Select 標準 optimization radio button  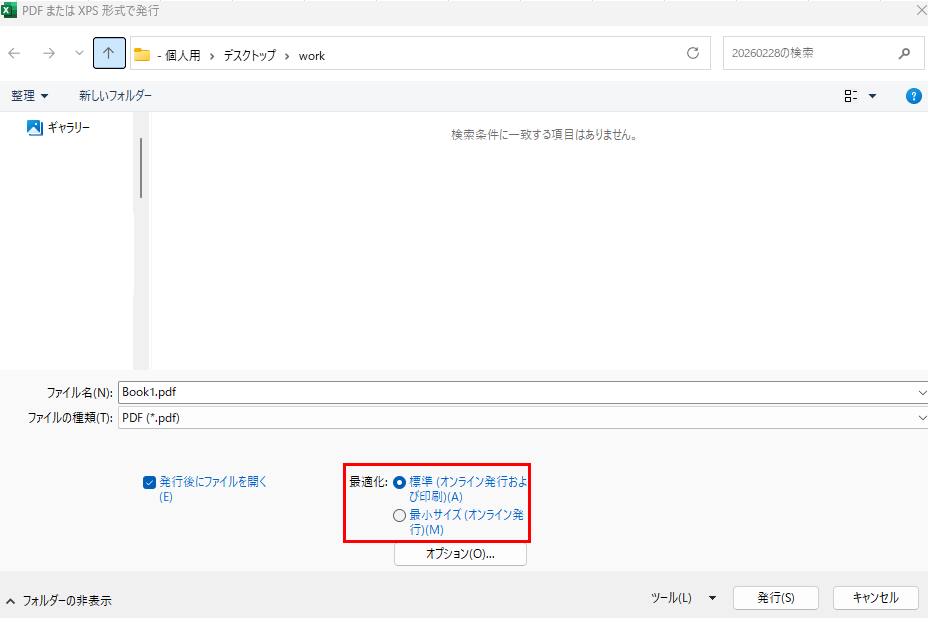click(x=400, y=481)
